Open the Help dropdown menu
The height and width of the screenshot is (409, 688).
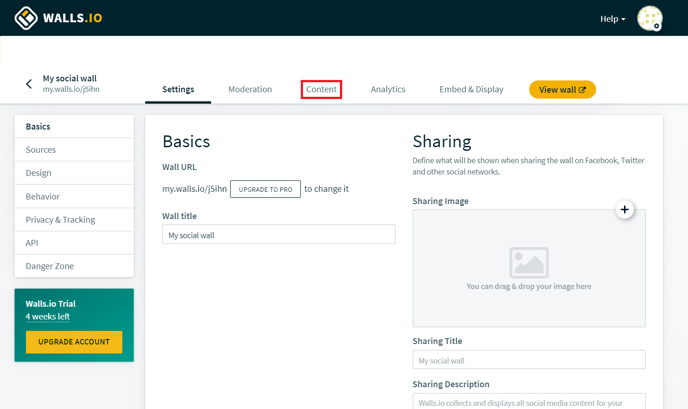coord(613,19)
